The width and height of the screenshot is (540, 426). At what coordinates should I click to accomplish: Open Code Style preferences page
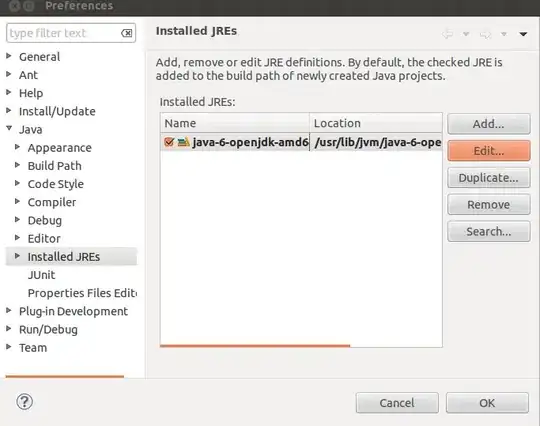(56, 184)
